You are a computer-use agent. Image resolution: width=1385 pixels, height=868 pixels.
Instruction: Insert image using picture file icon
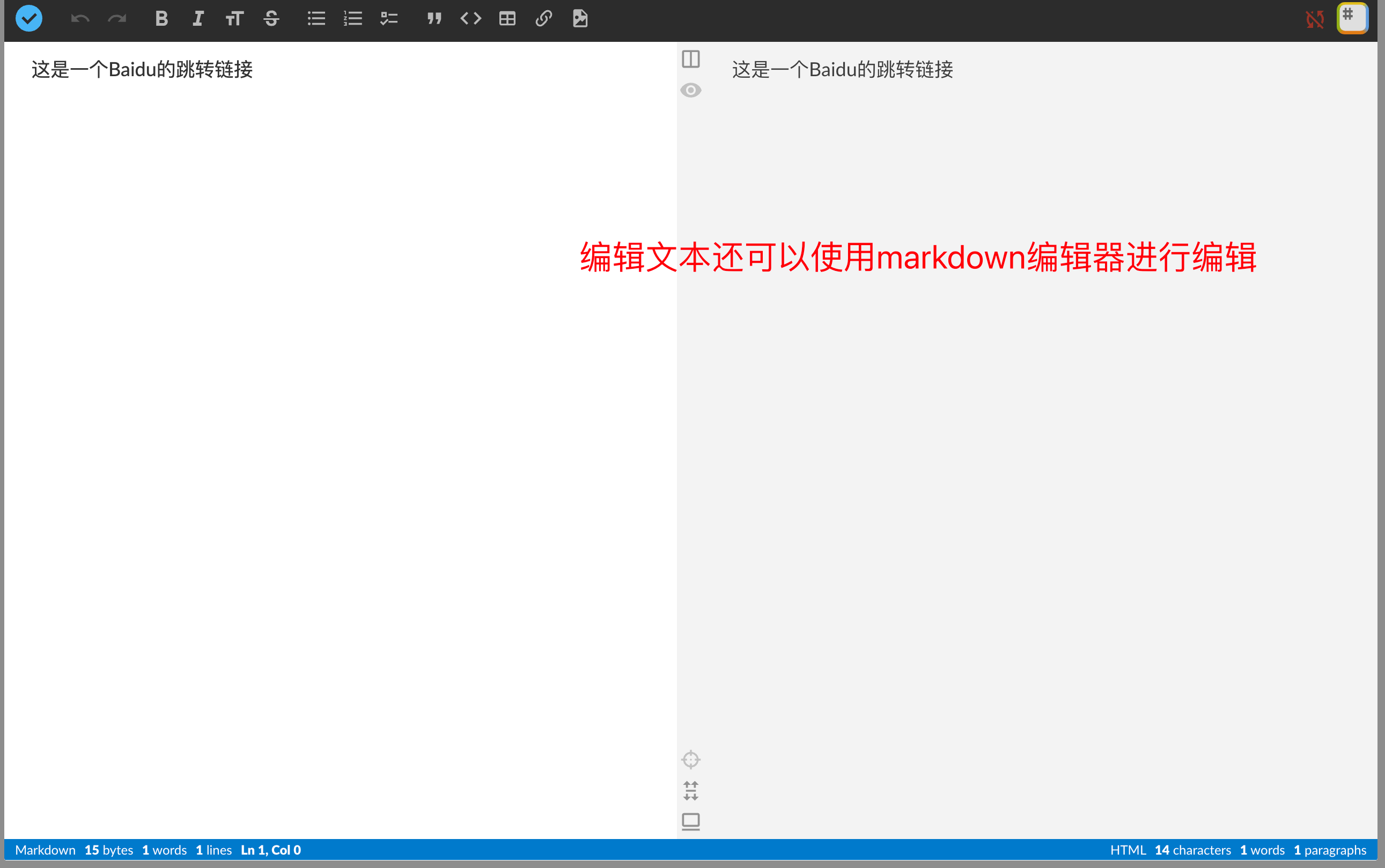580,19
